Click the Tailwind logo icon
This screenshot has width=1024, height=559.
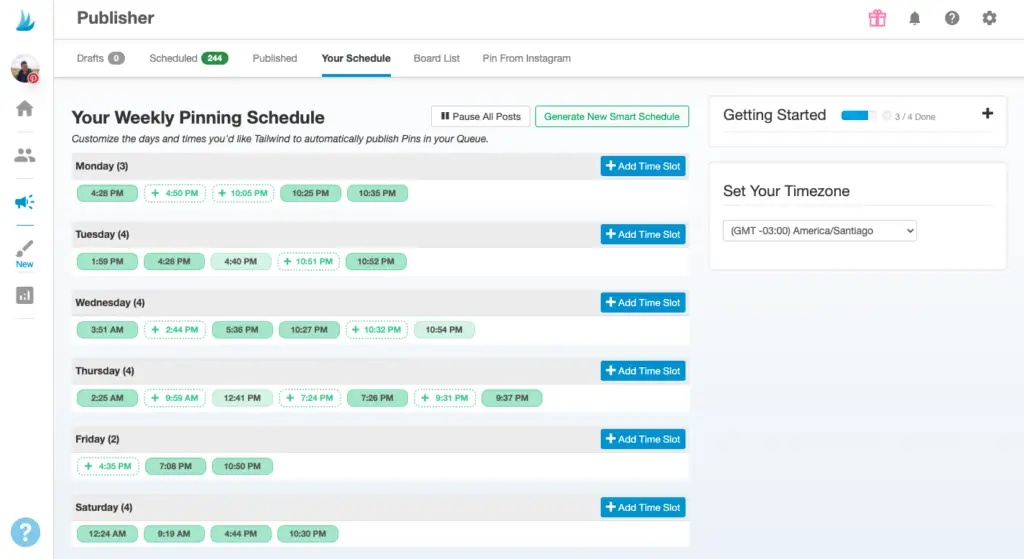pos(25,20)
